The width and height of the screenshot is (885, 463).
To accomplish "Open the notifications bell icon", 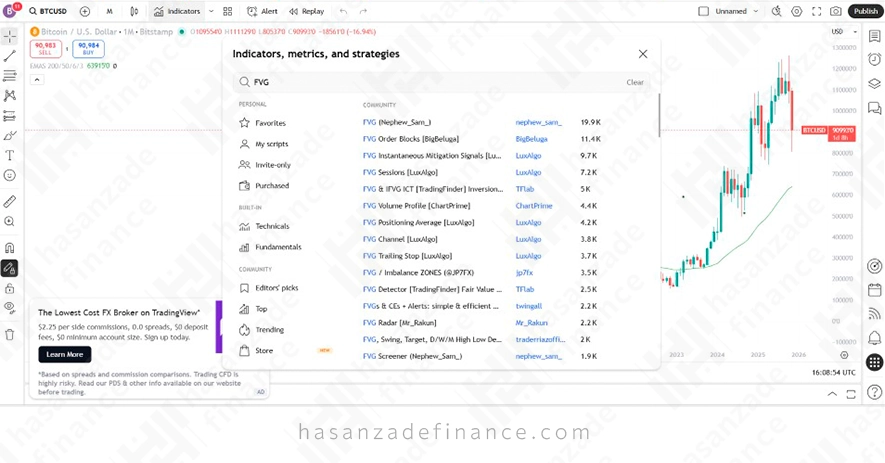I will pyautogui.click(x=874, y=338).
